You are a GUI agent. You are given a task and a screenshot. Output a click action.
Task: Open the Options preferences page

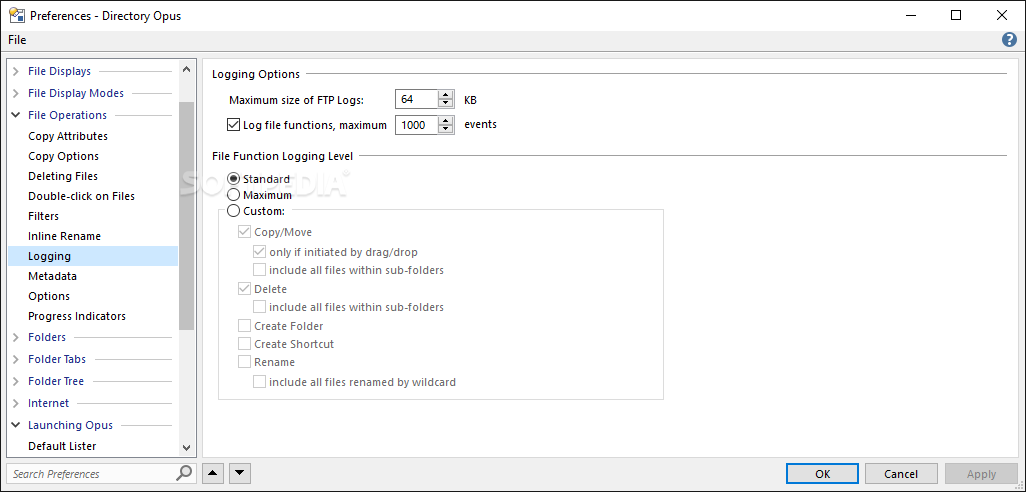tap(49, 296)
